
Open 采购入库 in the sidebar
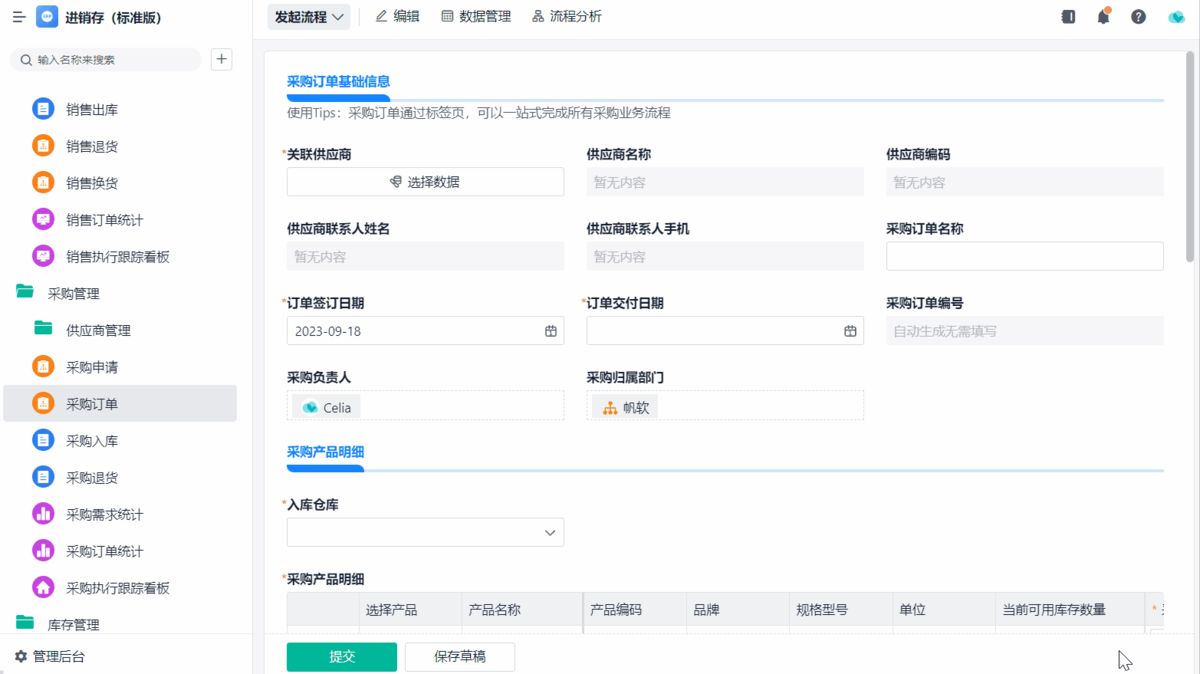pos(120,440)
